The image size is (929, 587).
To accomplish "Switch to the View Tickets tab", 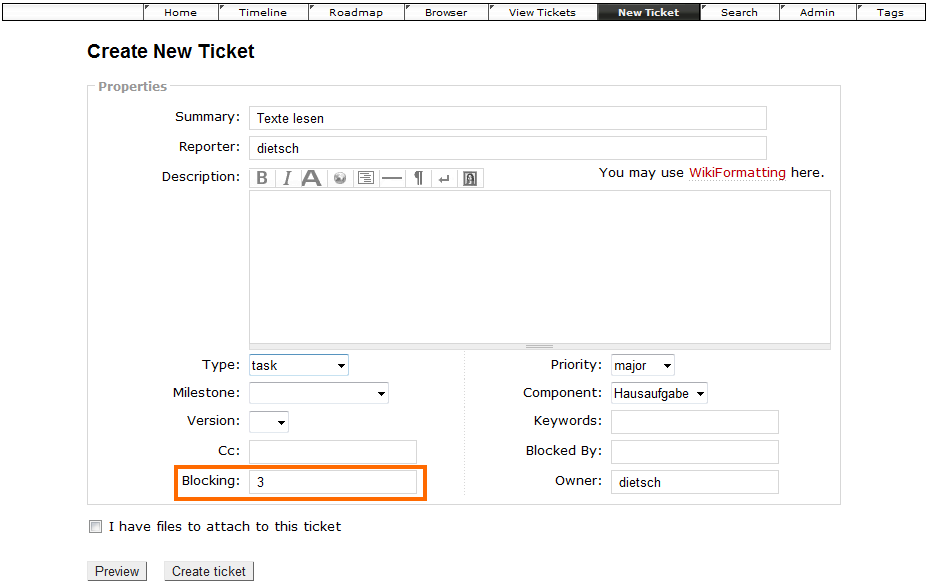I will tap(542, 13).
